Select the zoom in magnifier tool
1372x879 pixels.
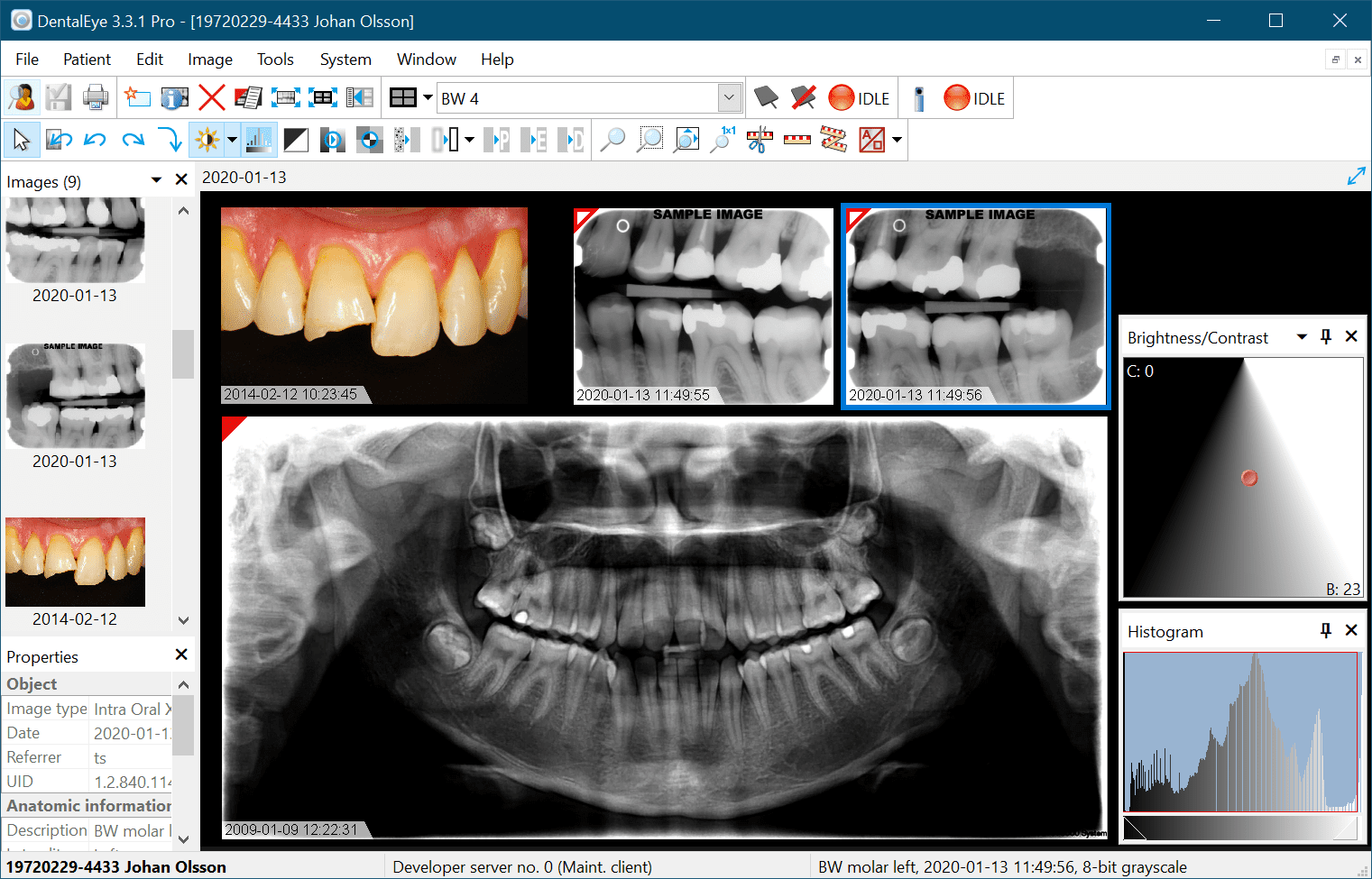[613, 140]
